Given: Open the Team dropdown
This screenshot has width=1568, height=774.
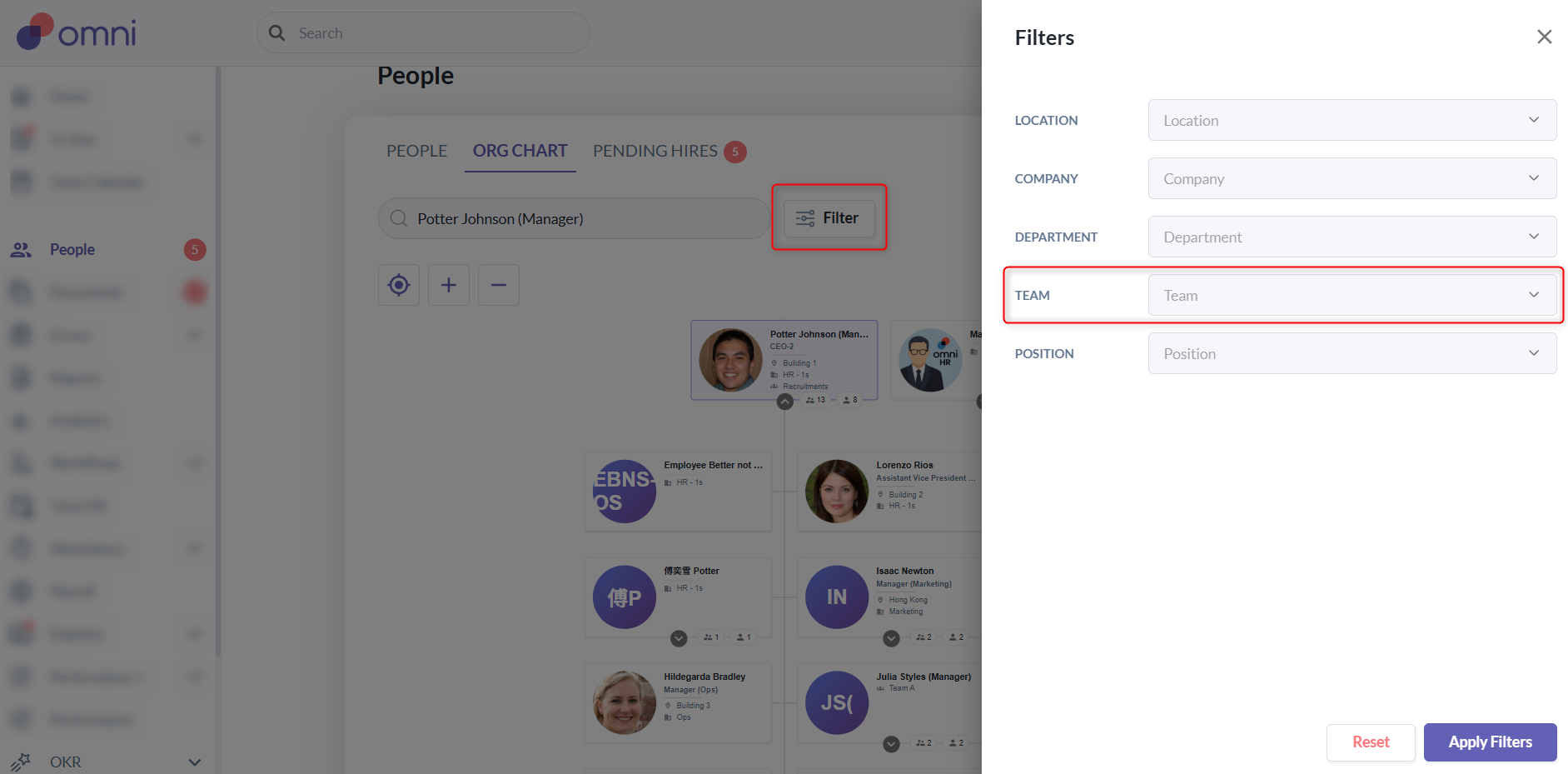Looking at the screenshot, I should (1351, 295).
